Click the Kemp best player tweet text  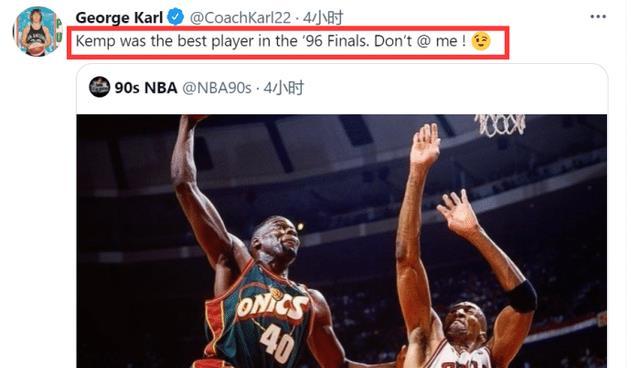(x=271, y=41)
